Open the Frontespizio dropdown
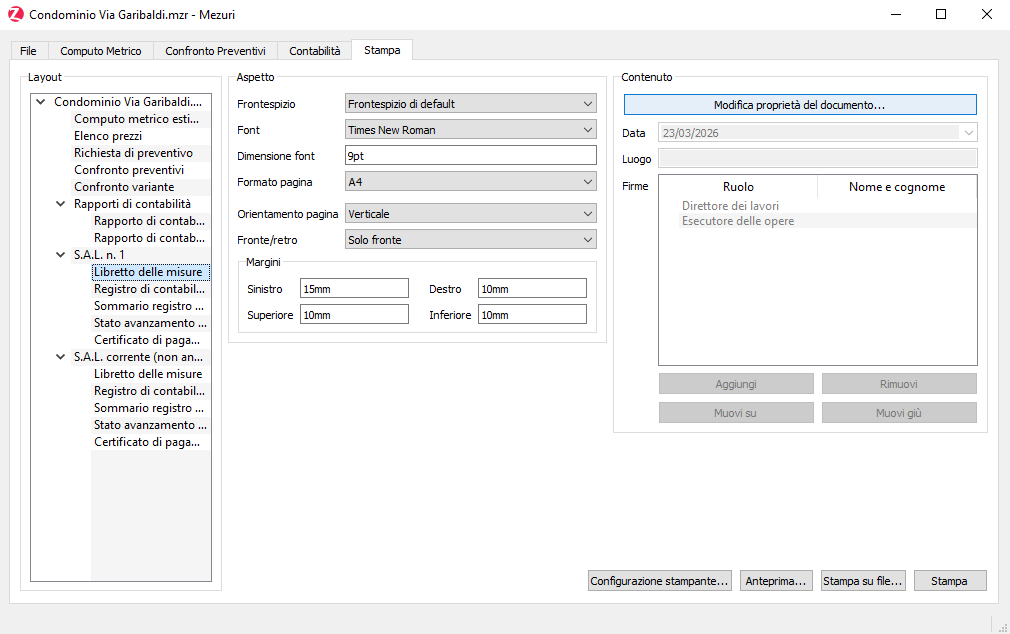The width and height of the screenshot is (1010, 634). click(470, 104)
